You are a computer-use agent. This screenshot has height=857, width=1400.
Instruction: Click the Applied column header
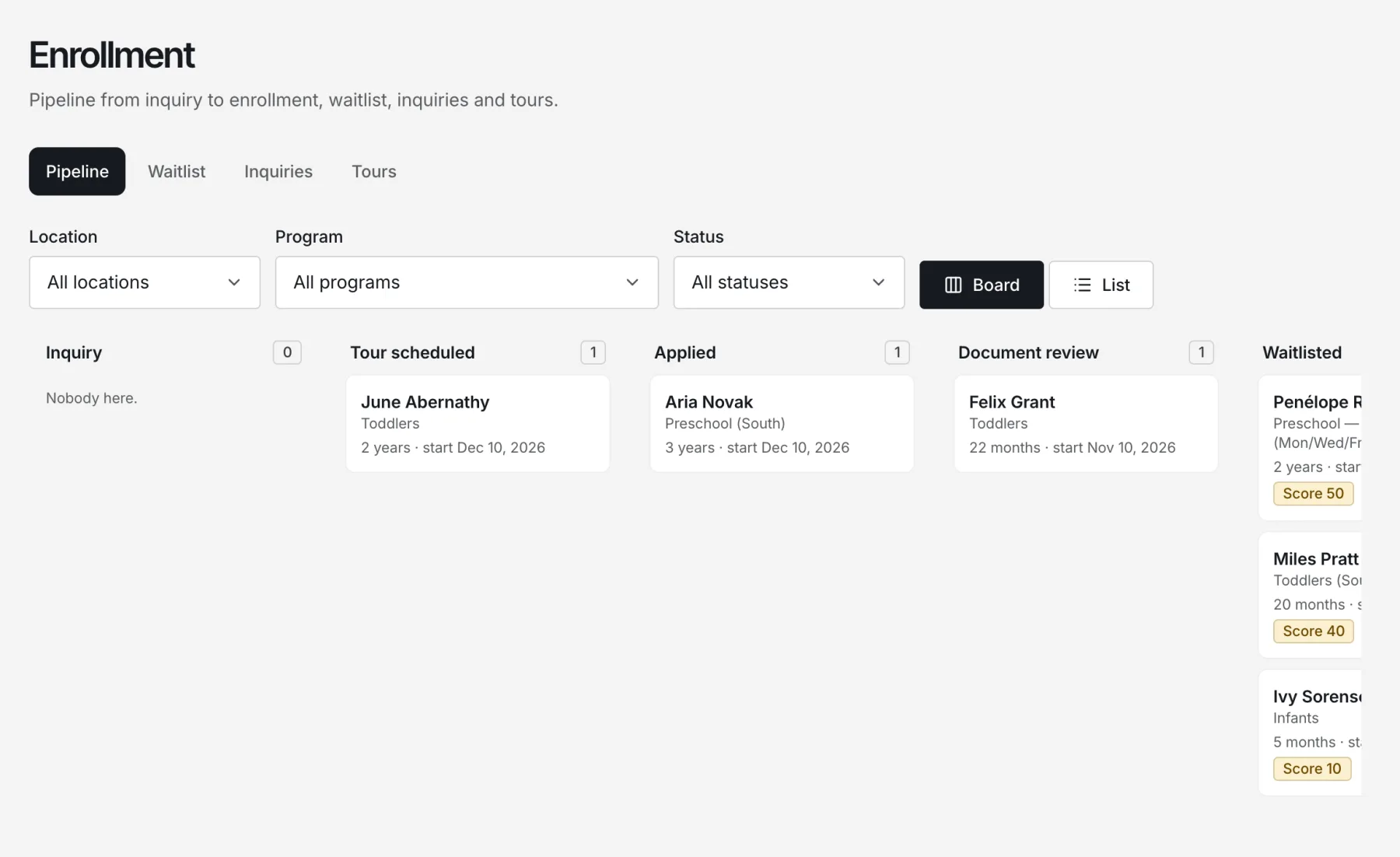coord(684,352)
